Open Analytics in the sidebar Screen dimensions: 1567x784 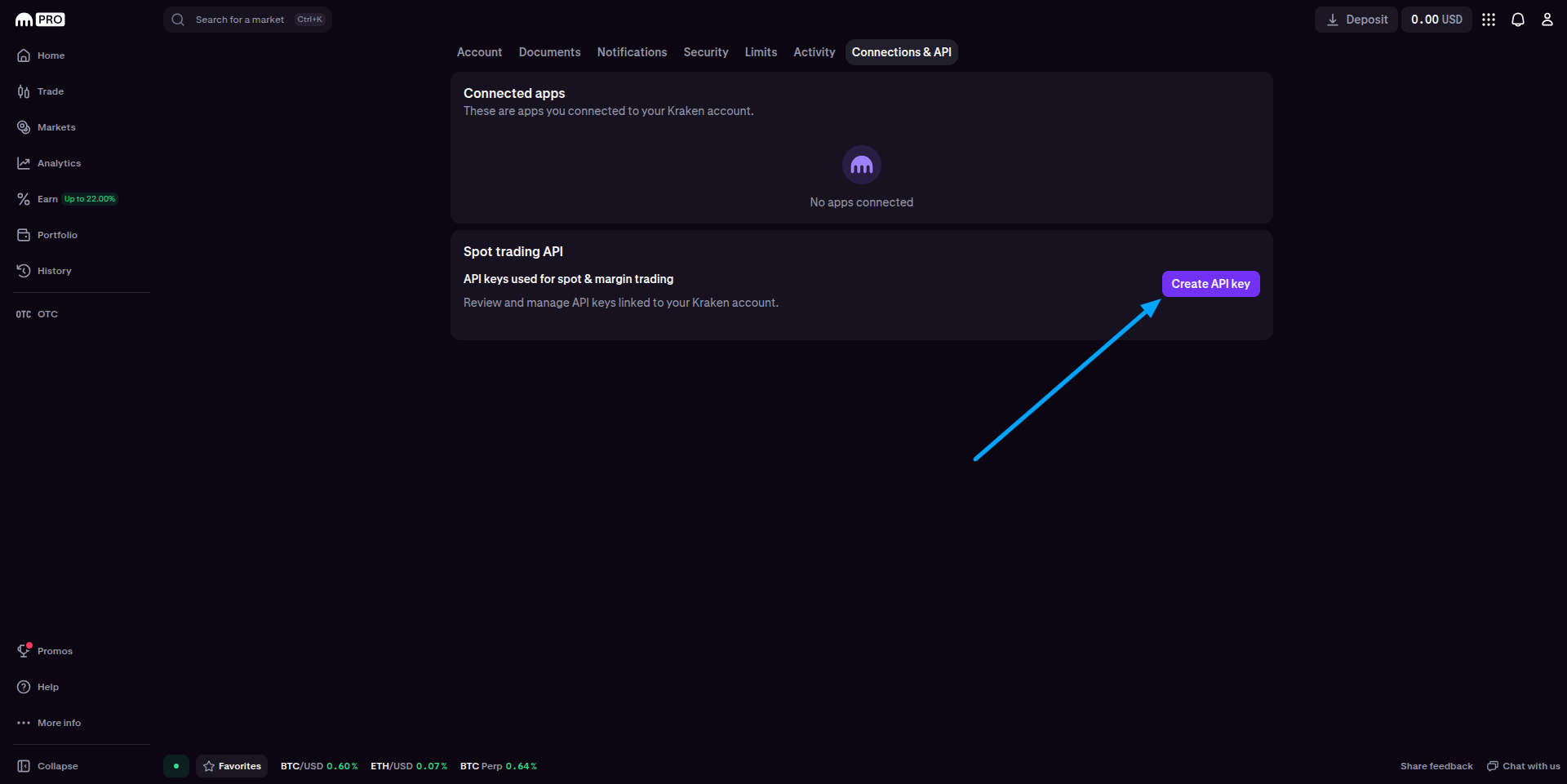(x=49, y=163)
